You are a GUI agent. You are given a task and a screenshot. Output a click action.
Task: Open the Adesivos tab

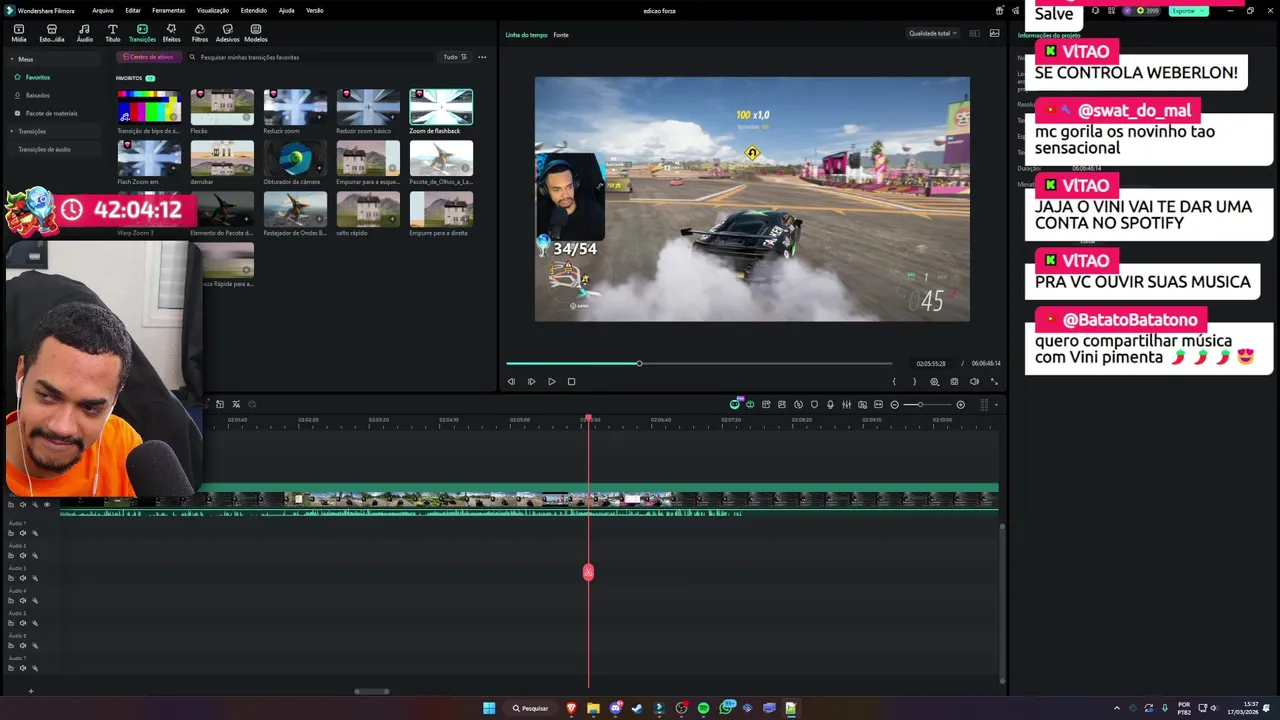tap(227, 33)
